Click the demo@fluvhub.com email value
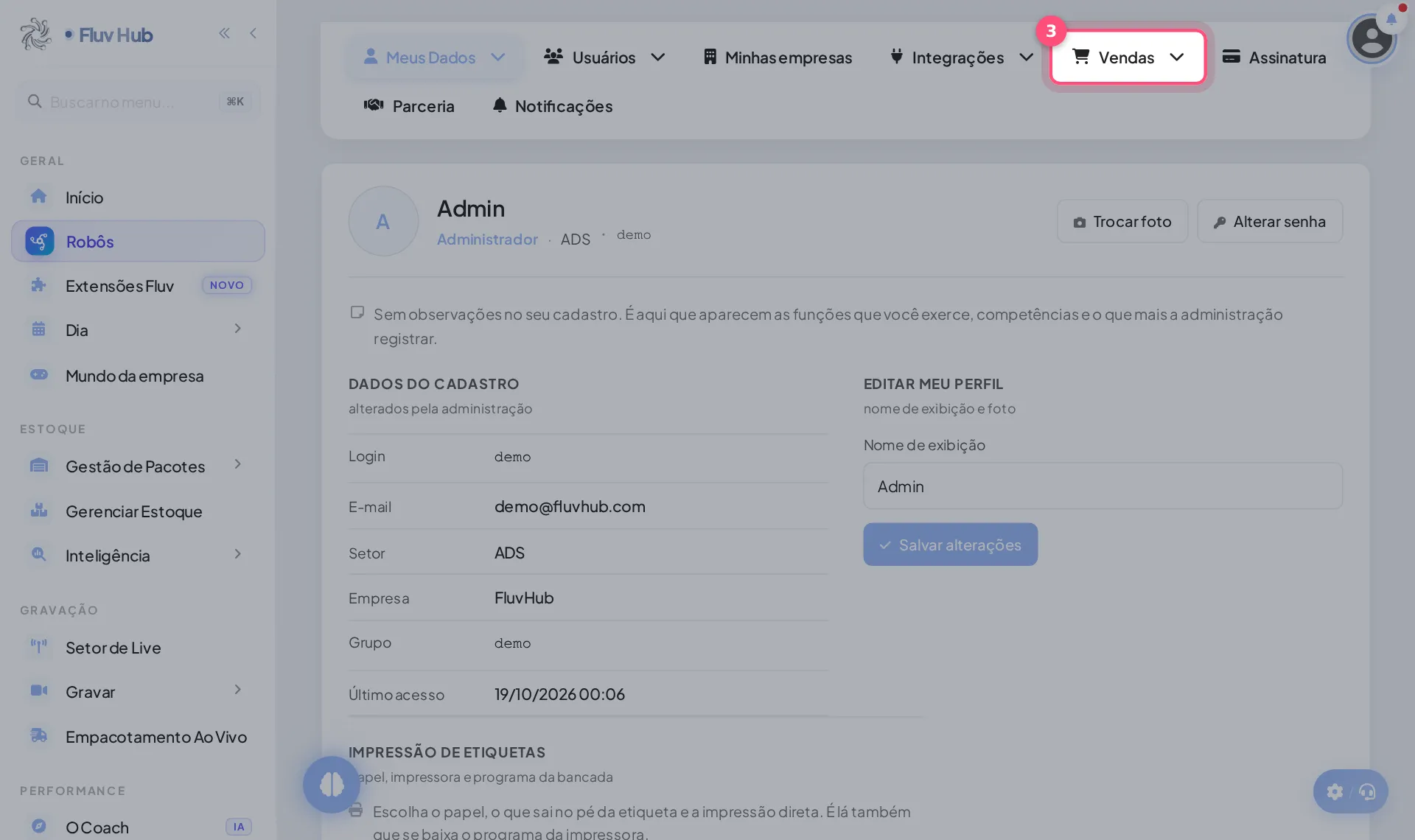The height and width of the screenshot is (840, 1415). (570, 506)
